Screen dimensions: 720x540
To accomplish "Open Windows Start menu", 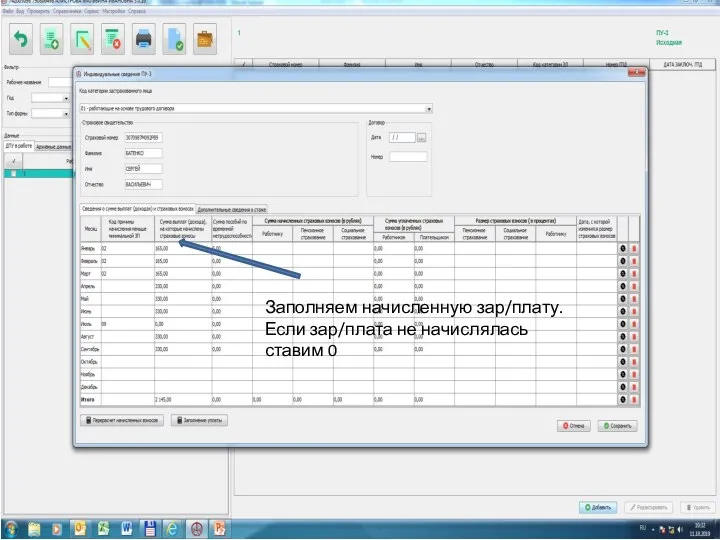I will point(11,529).
